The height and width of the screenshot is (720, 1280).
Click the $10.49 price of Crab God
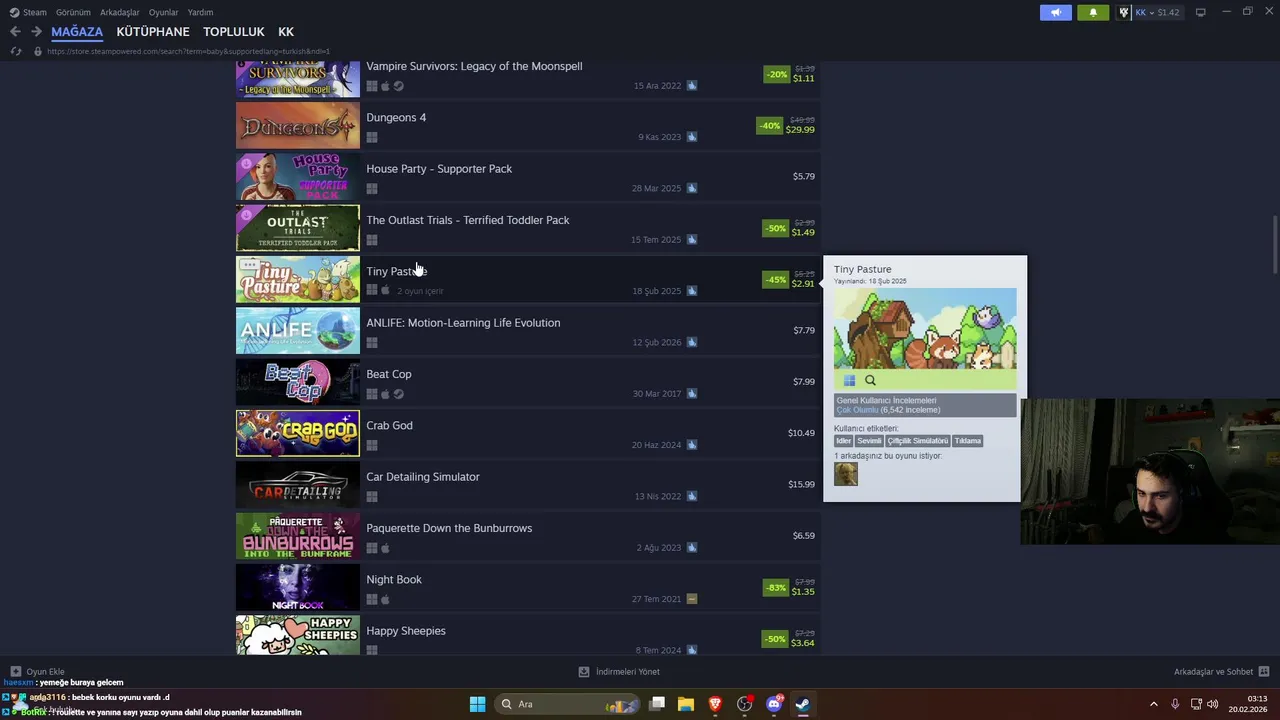(x=801, y=433)
